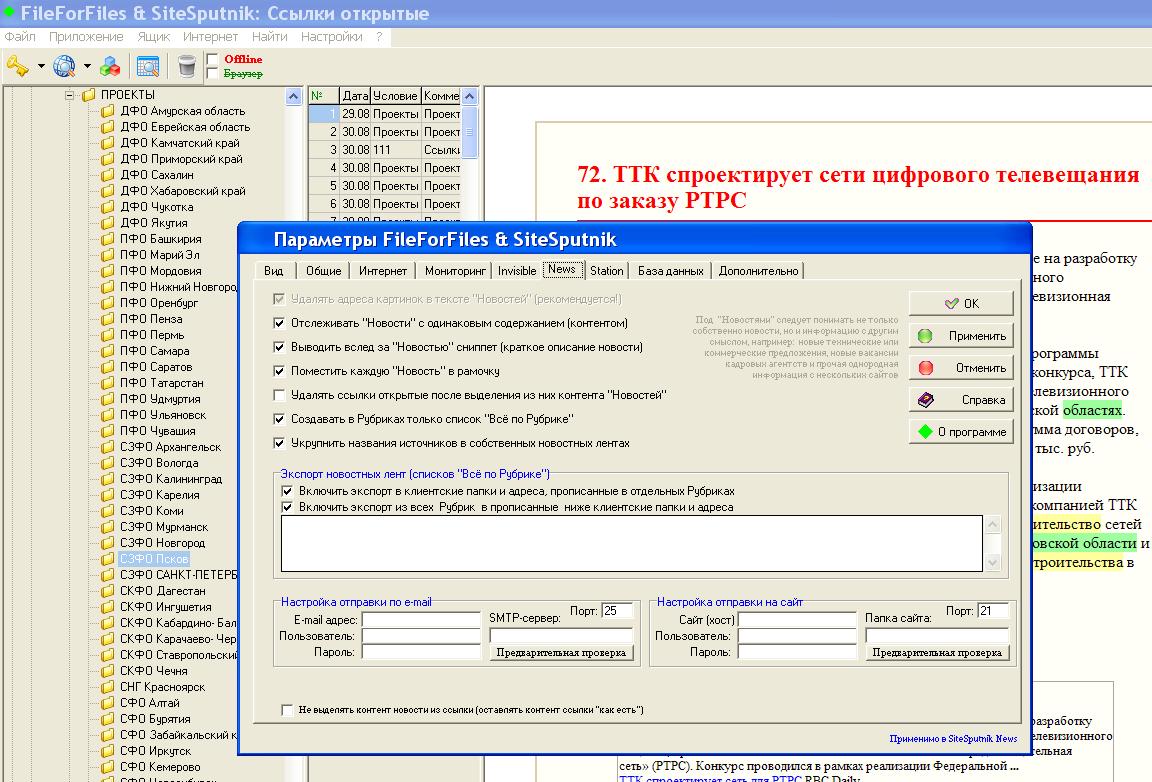Click the SMTP Порт field showing 25
Screen dimensions: 1152x782
[x=619, y=610]
